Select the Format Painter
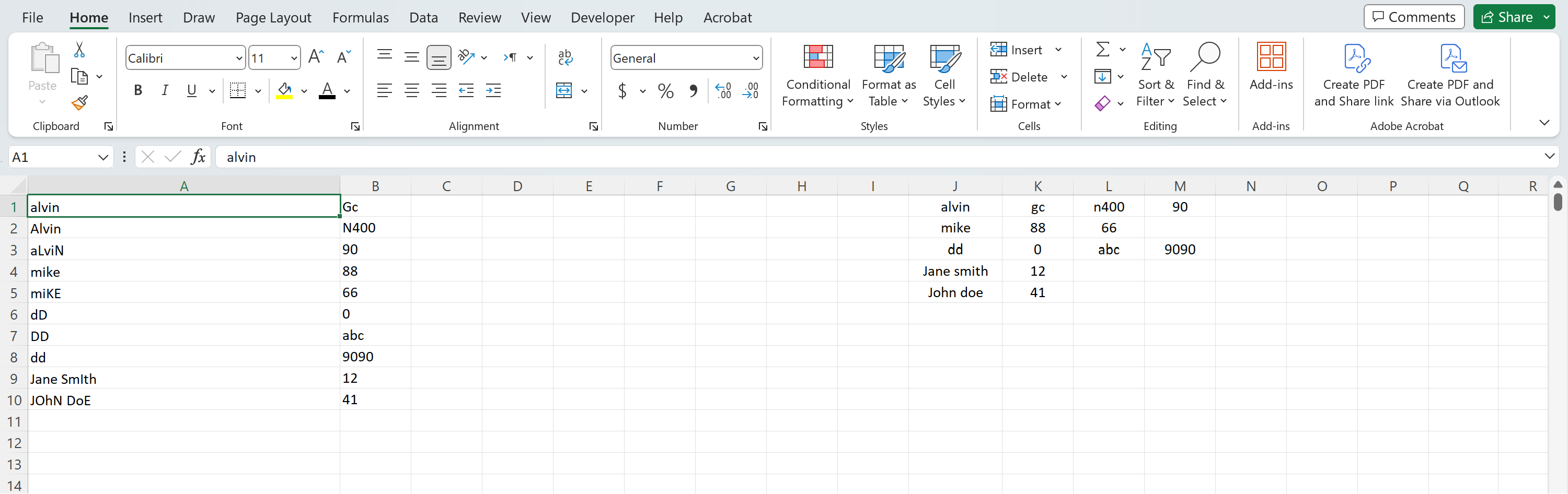 [x=79, y=103]
